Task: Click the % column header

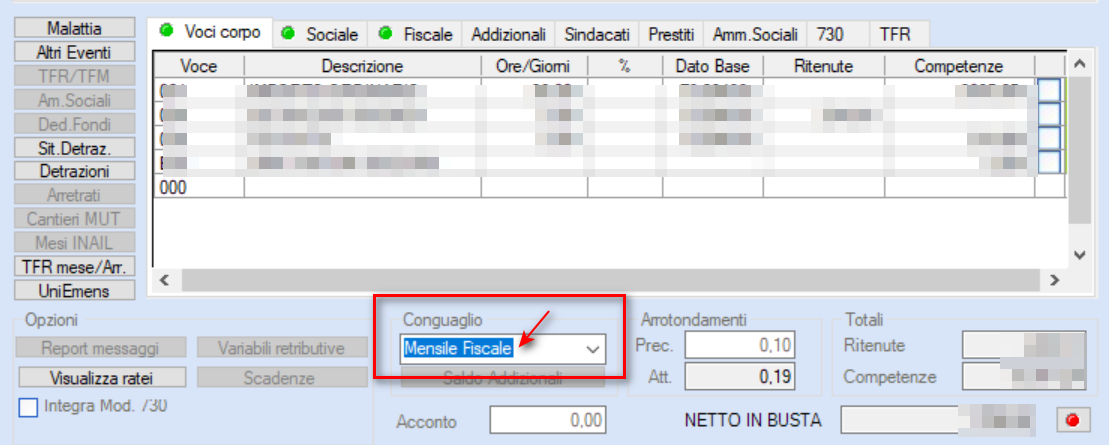Action: coord(625,67)
